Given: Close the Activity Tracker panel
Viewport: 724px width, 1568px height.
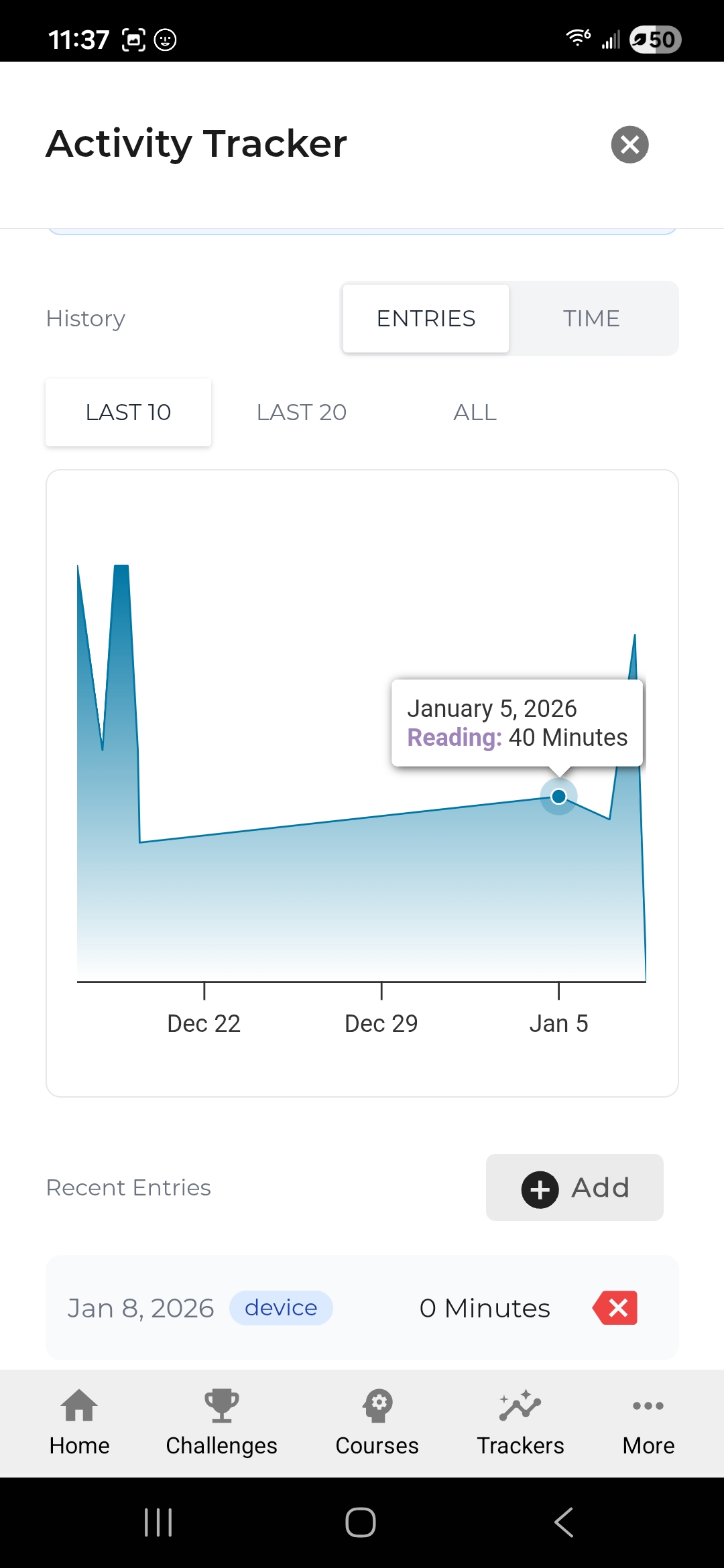Looking at the screenshot, I should pyautogui.click(x=629, y=144).
